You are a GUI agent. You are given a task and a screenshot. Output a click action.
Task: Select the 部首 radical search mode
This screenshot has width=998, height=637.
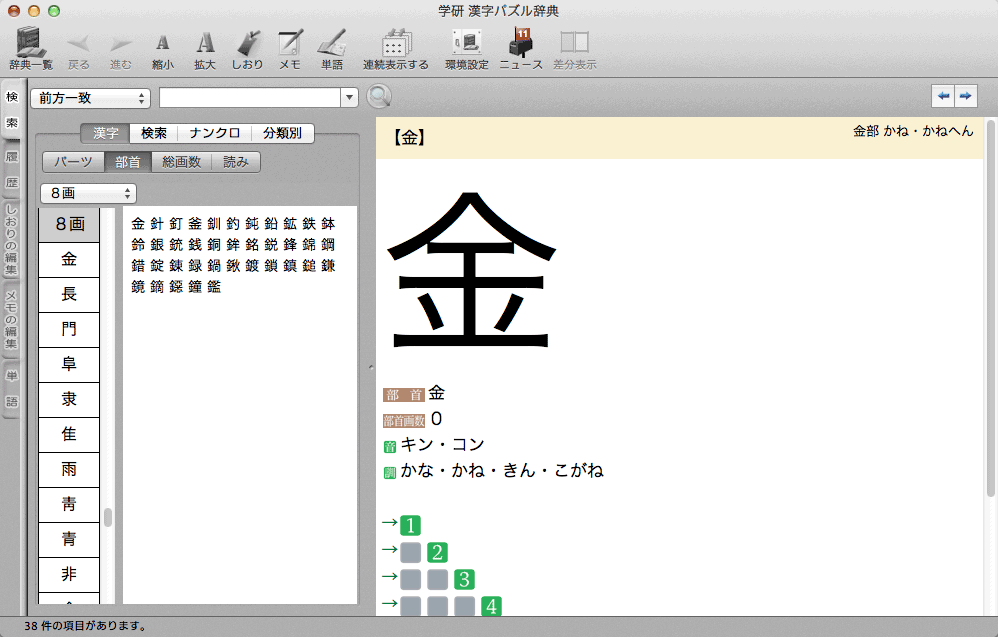click(127, 162)
